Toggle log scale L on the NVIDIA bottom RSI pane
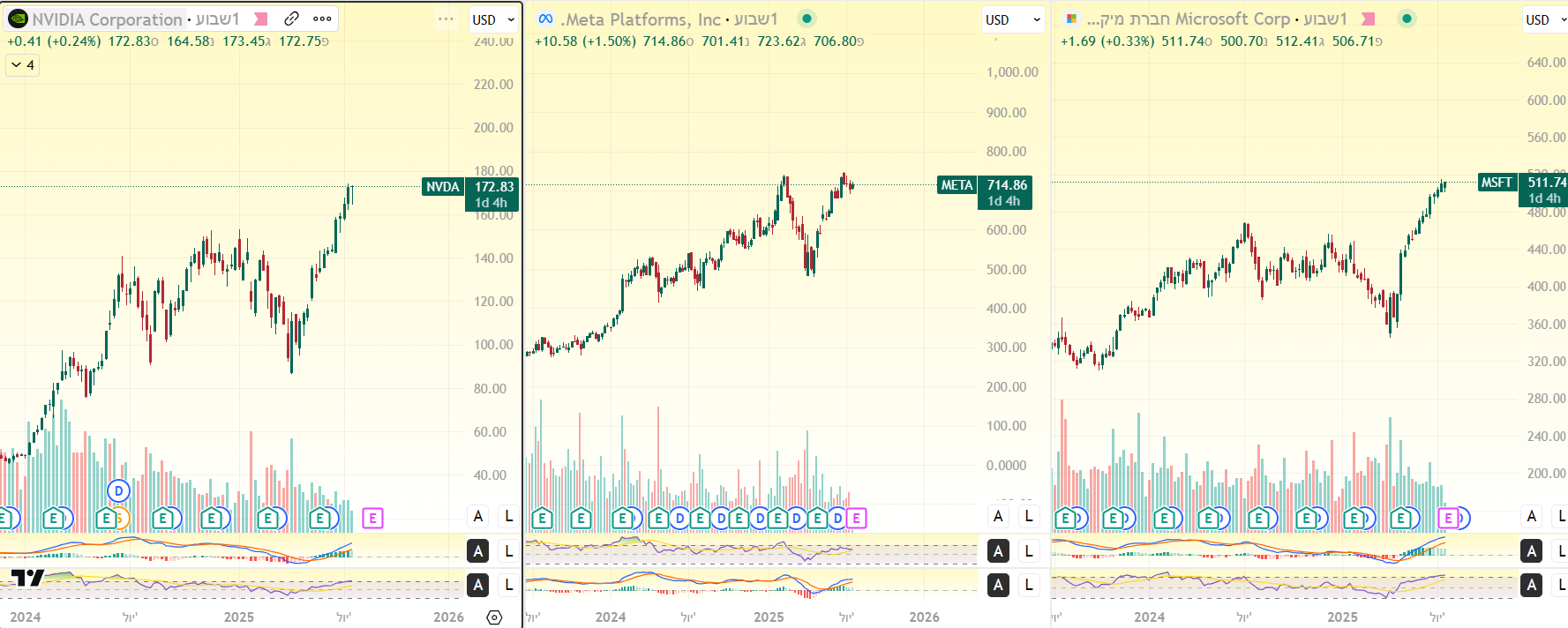 (x=509, y=585)
